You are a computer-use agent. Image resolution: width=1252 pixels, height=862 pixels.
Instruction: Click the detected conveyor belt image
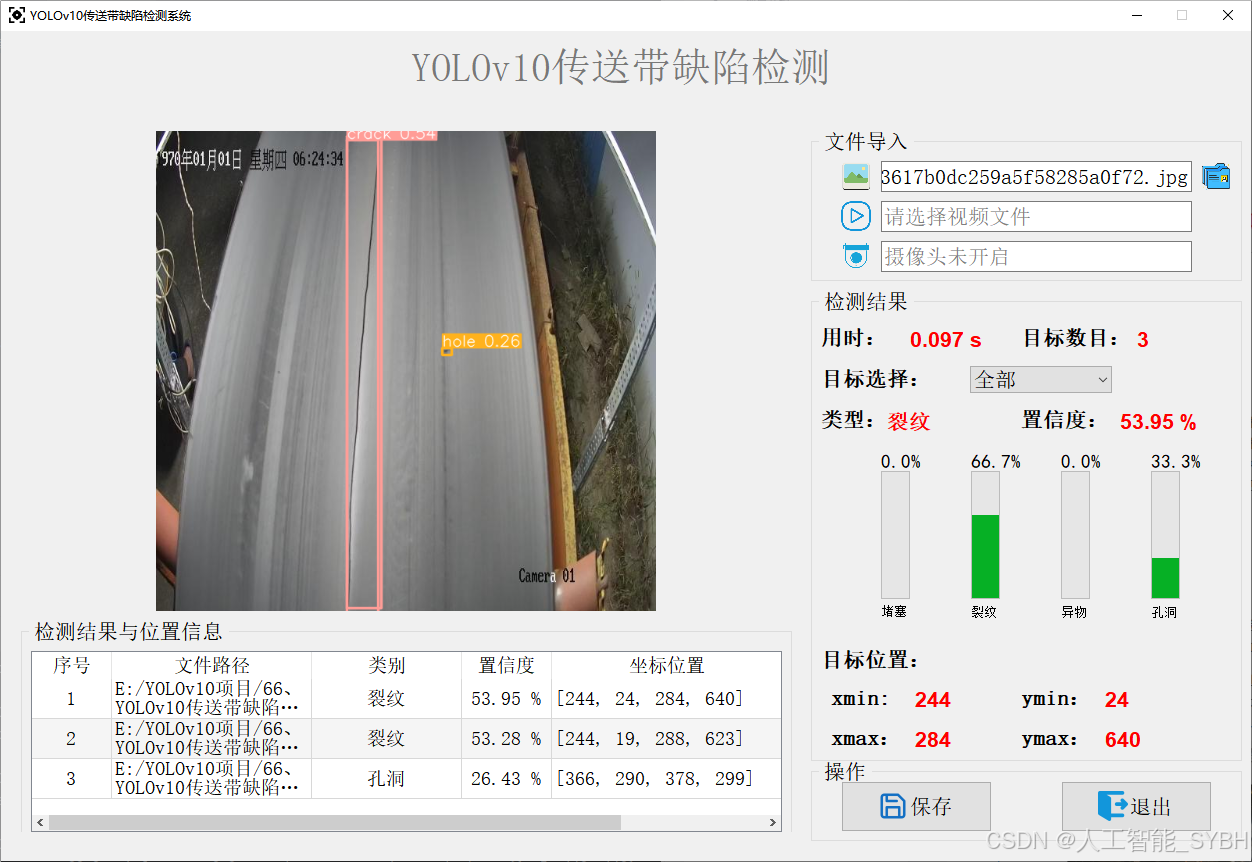click(x=406, y=371)
